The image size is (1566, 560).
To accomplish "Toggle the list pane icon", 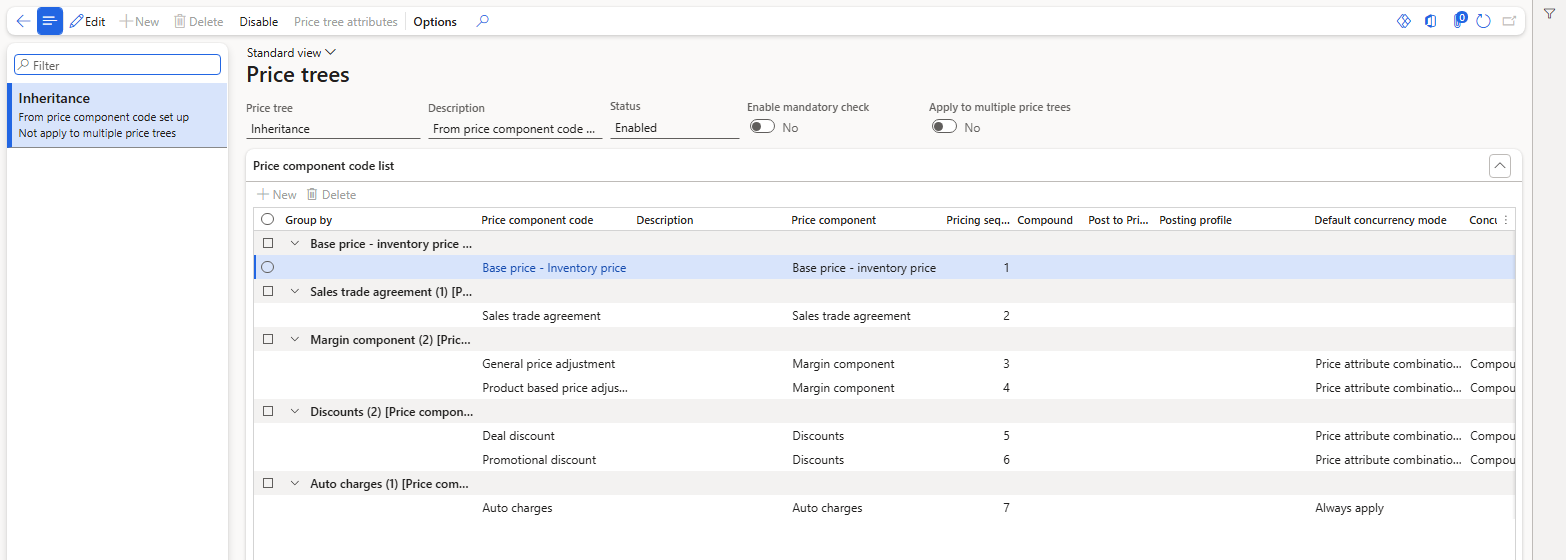I will pyautogui.click(x=50, y=21).
